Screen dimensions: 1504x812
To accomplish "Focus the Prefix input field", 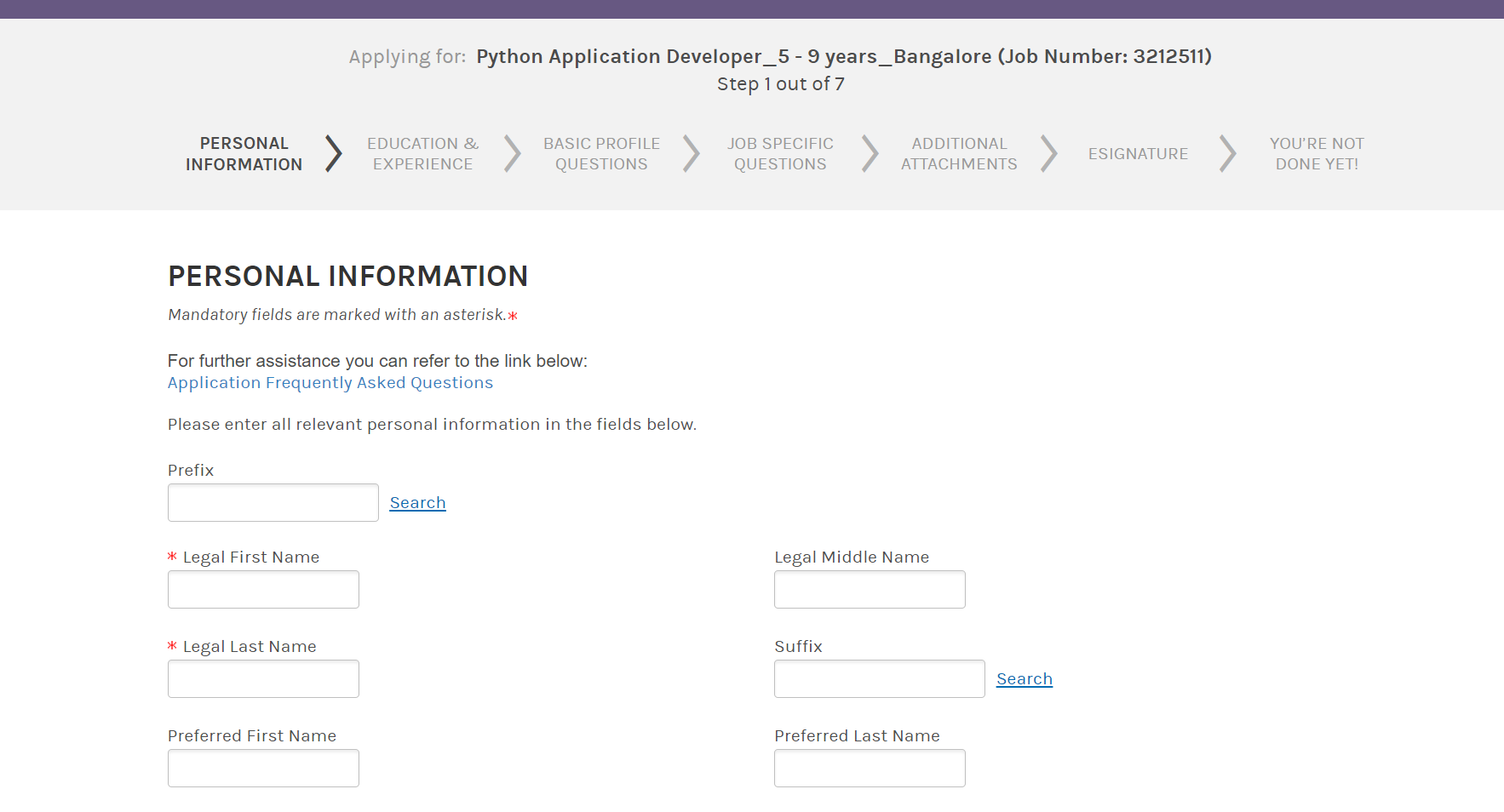I will (273, 503).
